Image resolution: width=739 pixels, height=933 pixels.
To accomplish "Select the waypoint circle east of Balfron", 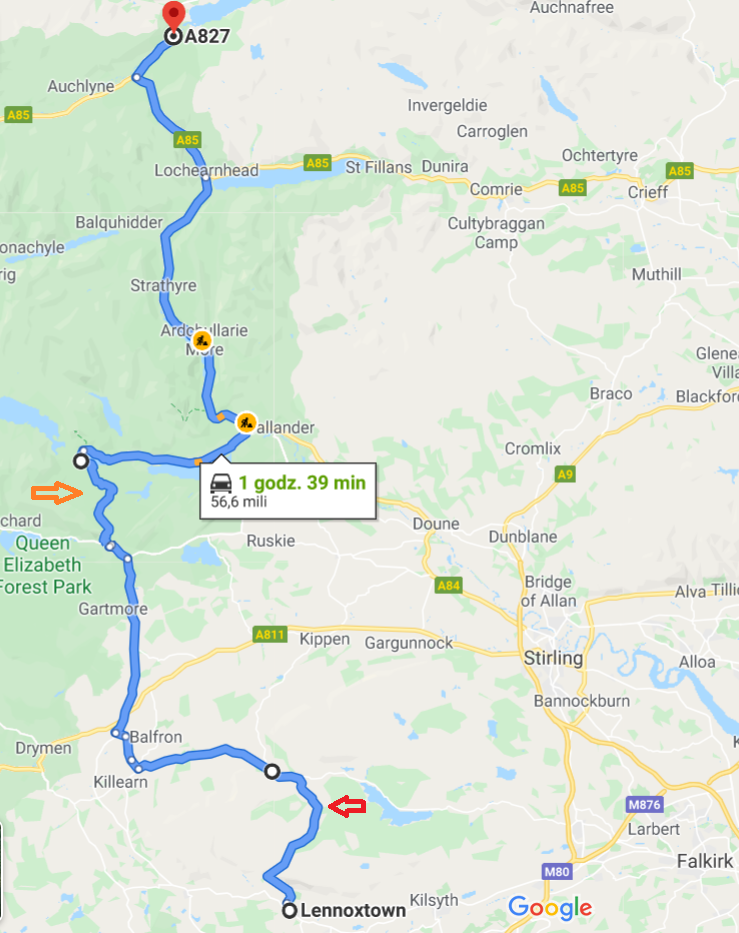I will (x=272, y=772).
